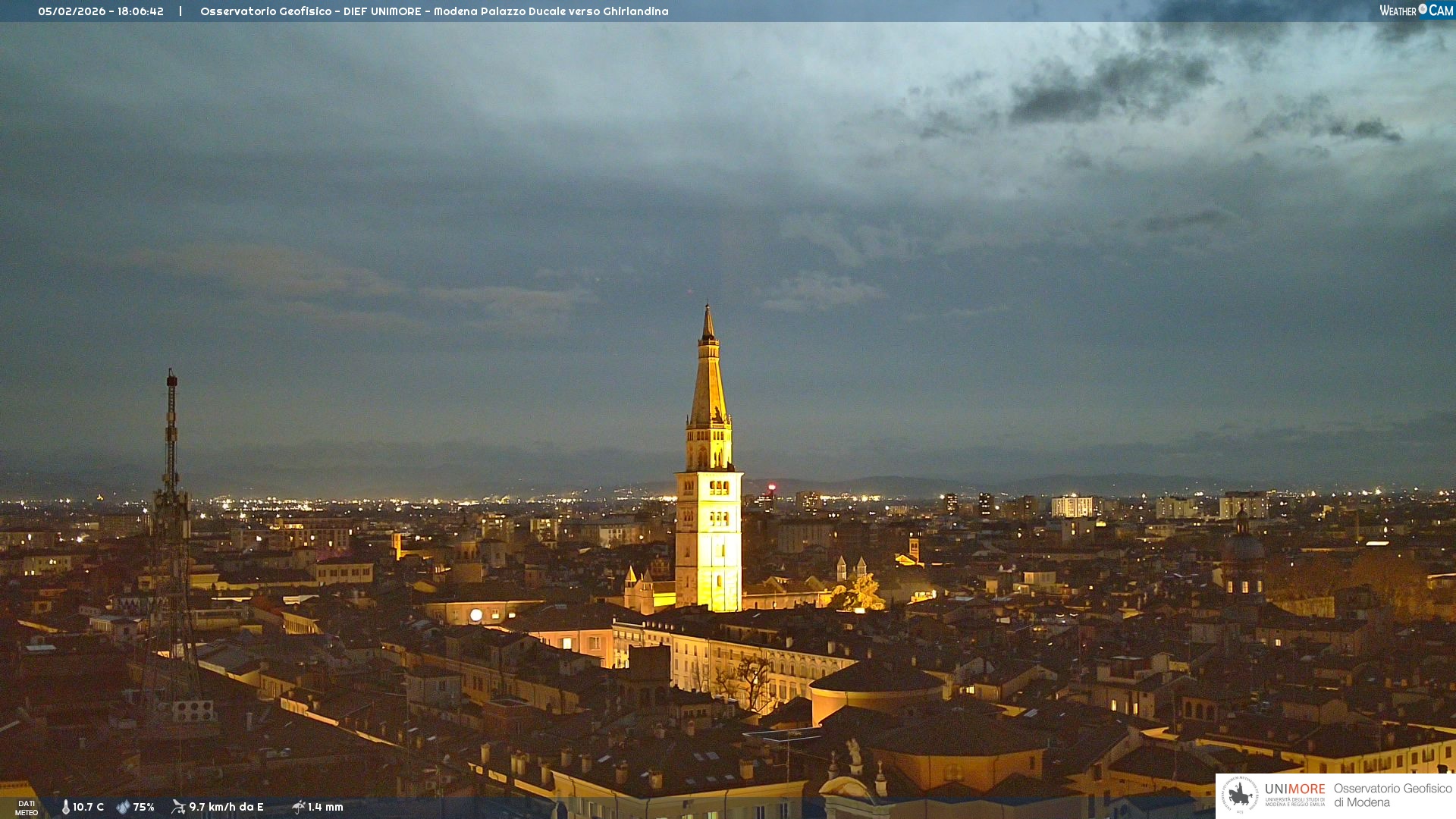Click the wind anemometer icon
The width and height of the screenshot is (1456, 819).
(x=178, y=807)
